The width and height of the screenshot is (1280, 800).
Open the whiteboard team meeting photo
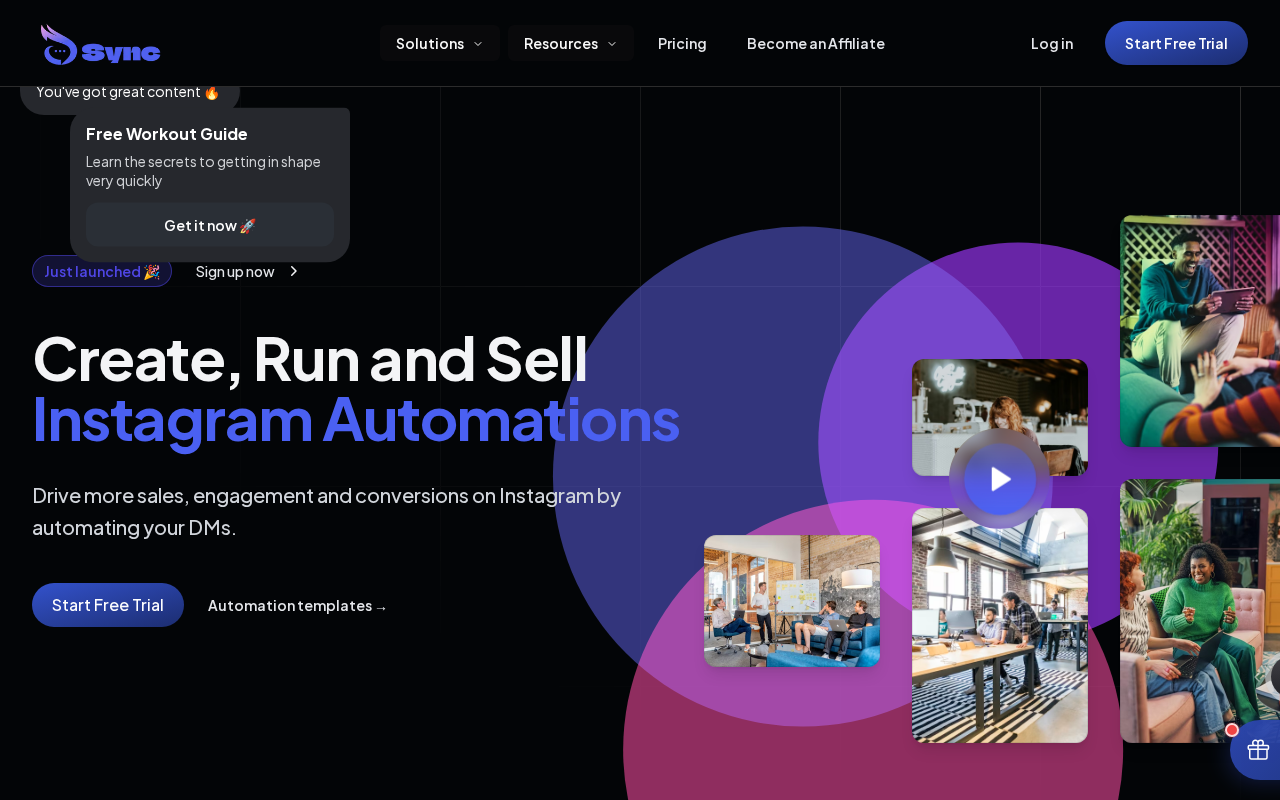[x=792, y=601]
